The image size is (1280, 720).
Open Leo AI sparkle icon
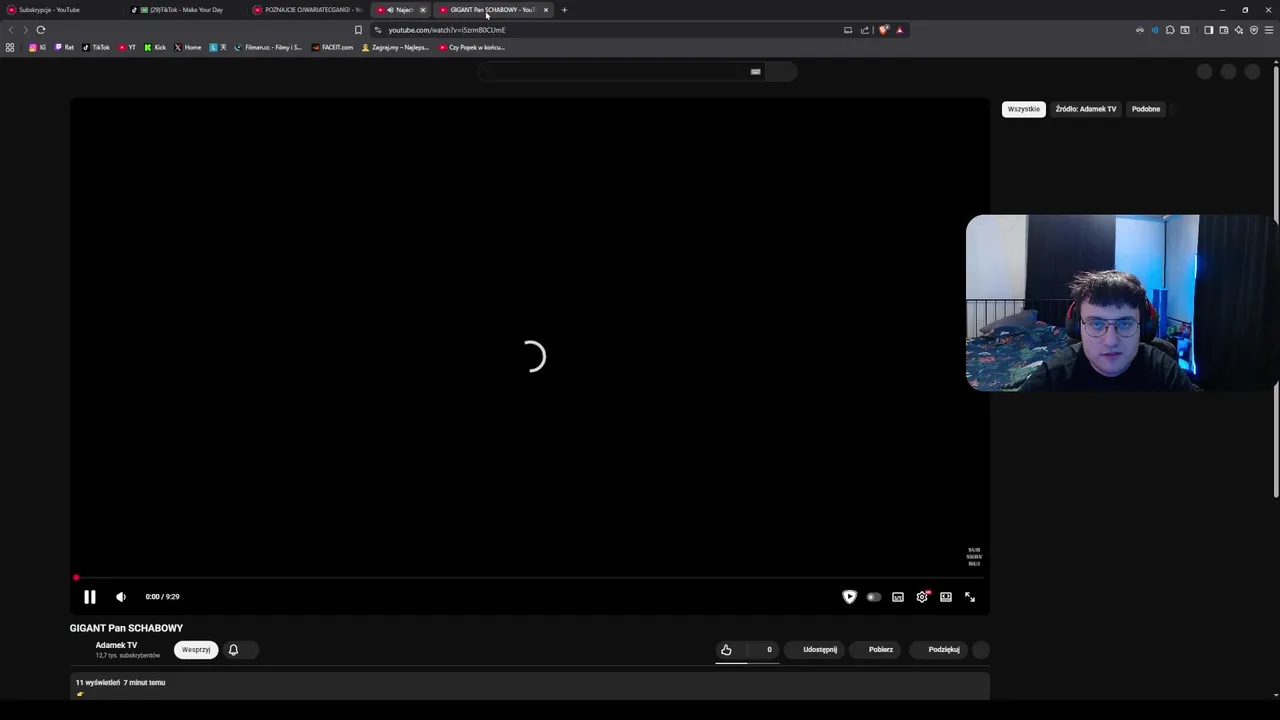pyautogui.click(x=1238, y=30)
